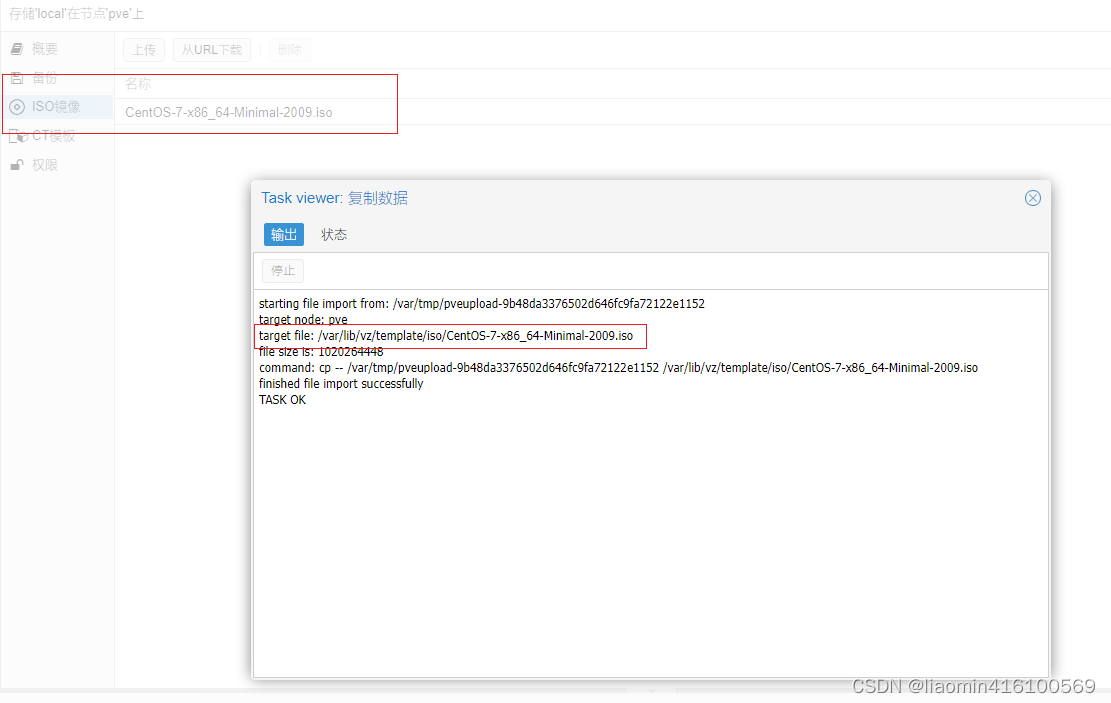Click the 'command: cp --' log line
1111x703 pixels.
(x=618, y=368)
